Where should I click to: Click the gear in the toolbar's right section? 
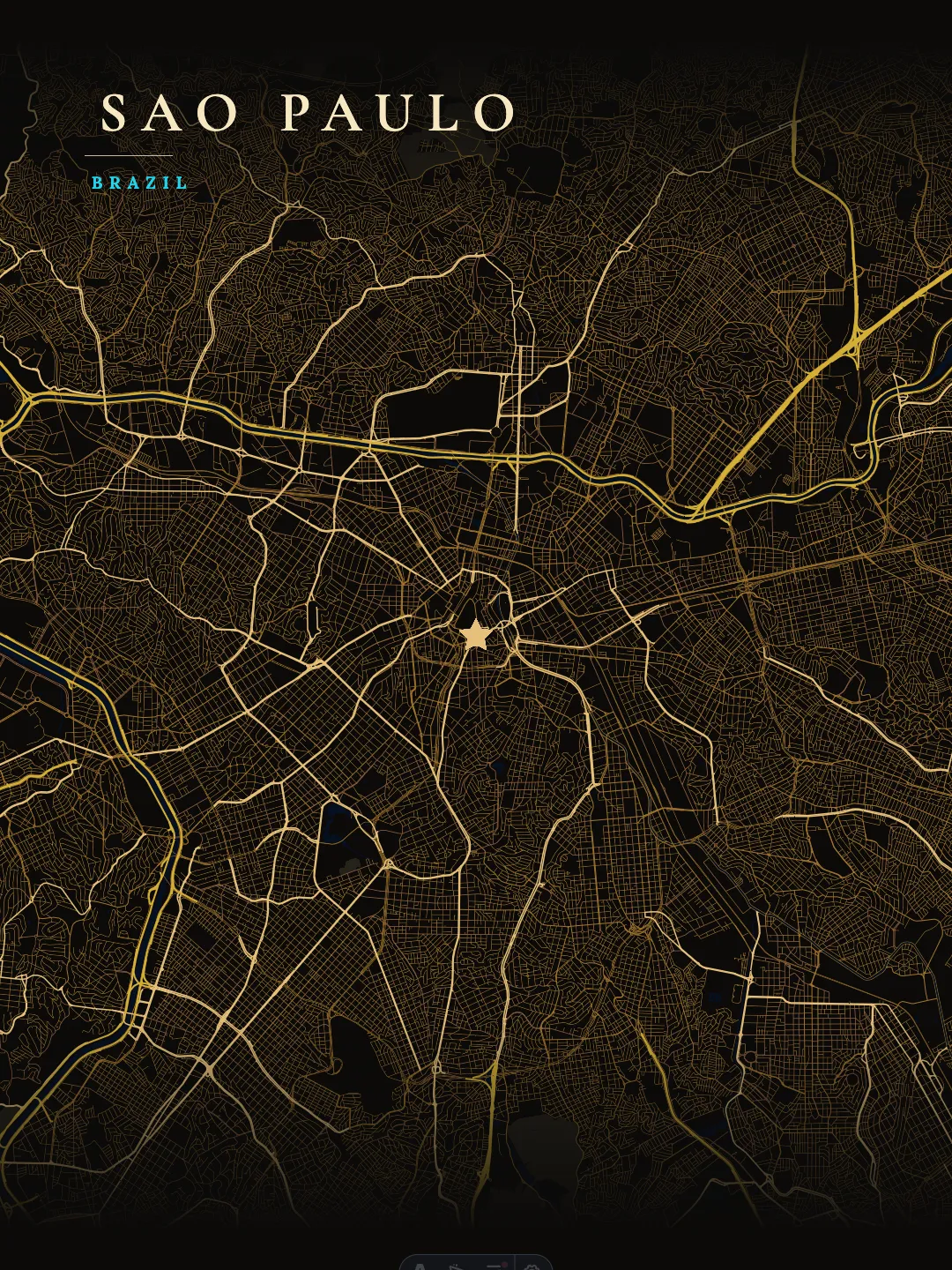click(x=532, y=1268)
